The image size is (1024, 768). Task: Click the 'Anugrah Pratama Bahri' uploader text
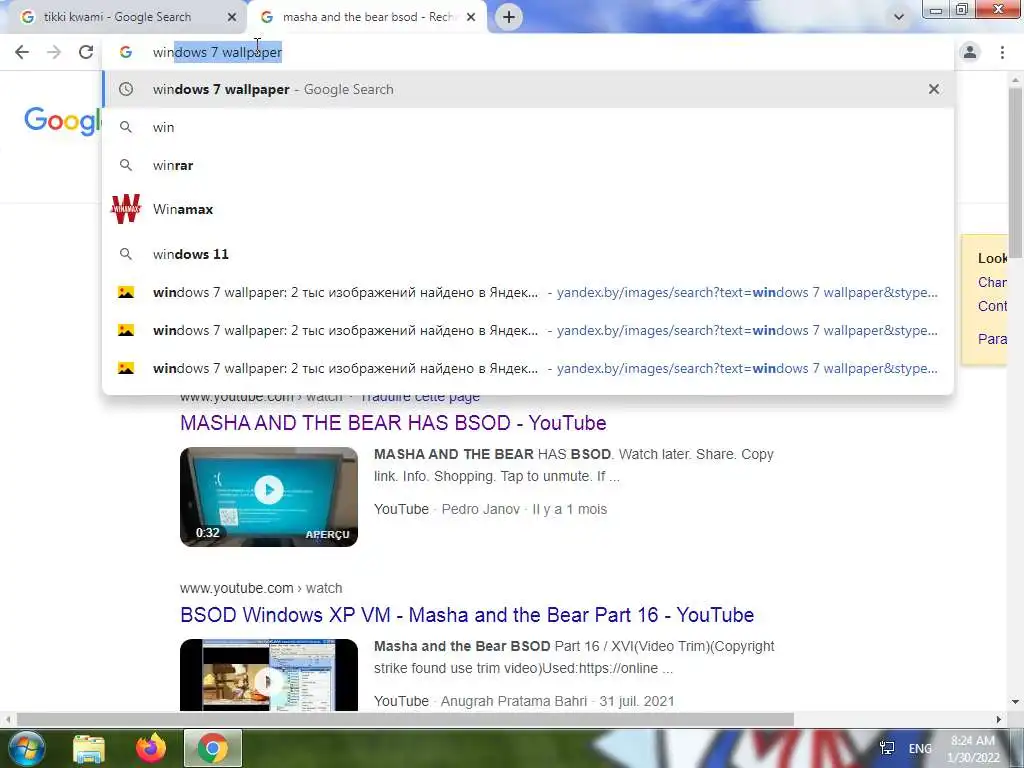point(513,701)
